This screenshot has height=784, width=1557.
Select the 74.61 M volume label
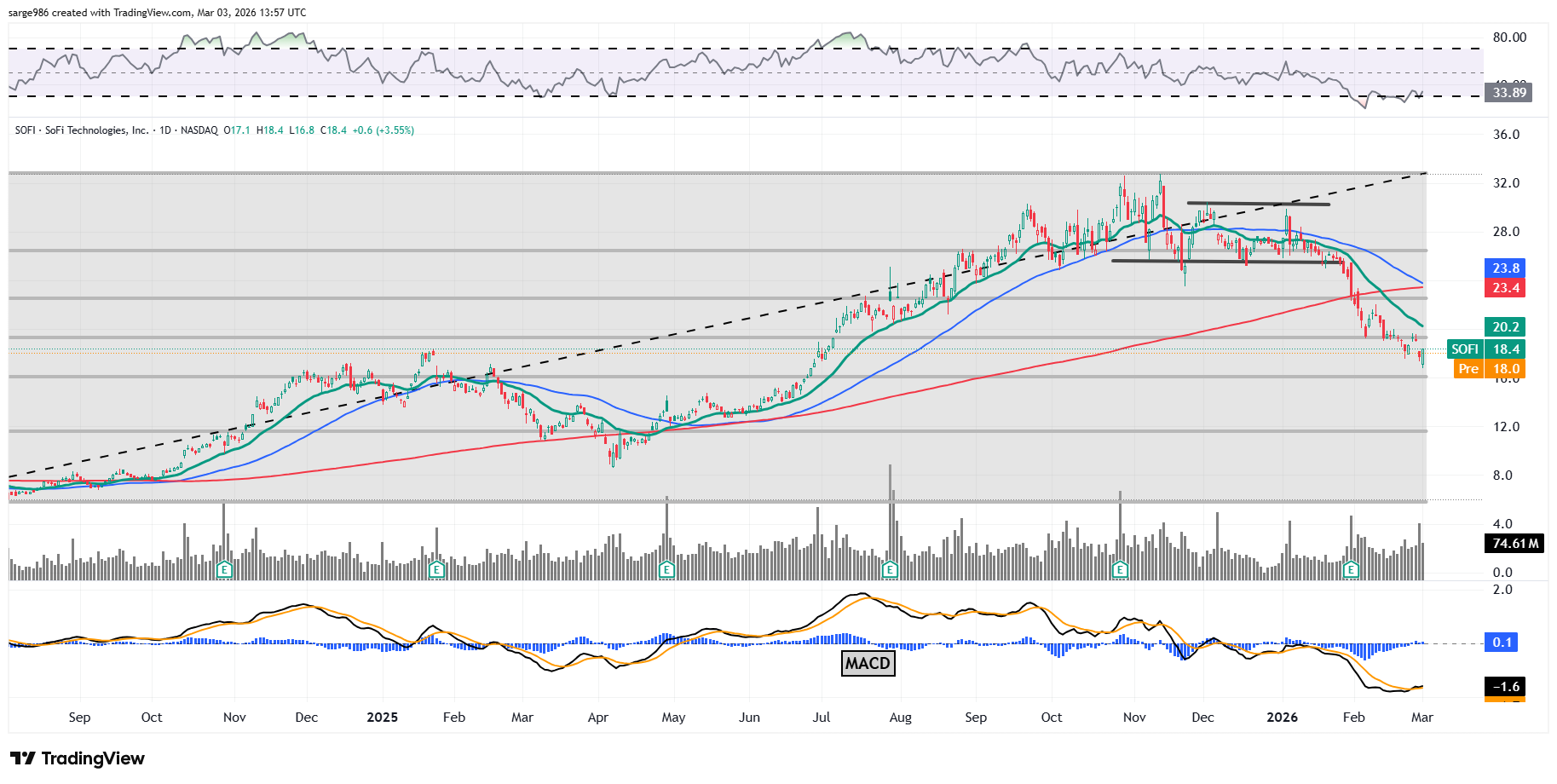pyautogui.click(x=1514, y=544)
